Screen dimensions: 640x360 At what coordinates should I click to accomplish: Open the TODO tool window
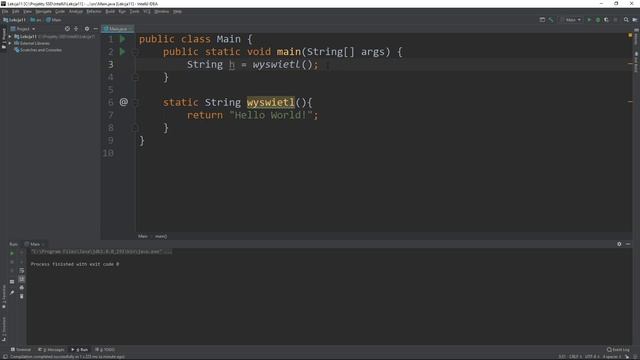tap(105, 350)
